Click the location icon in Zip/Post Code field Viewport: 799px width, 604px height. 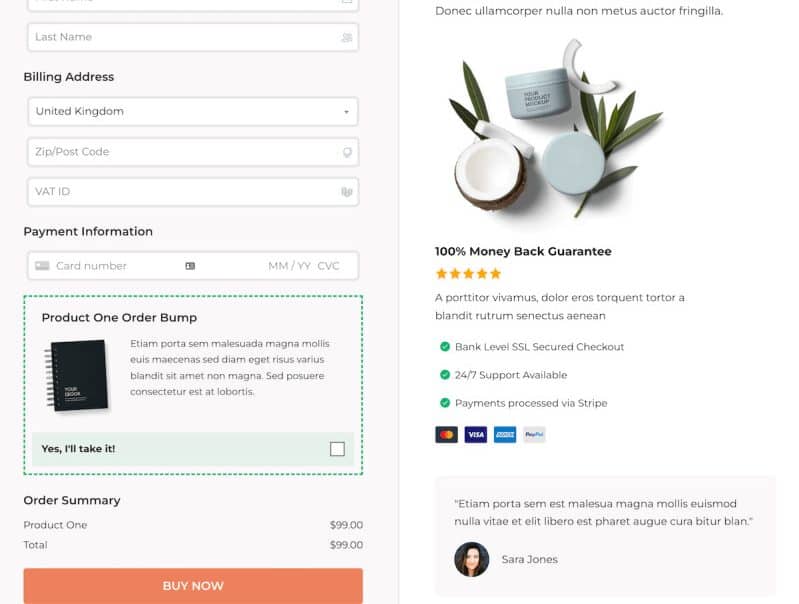[x=347, y=152]
